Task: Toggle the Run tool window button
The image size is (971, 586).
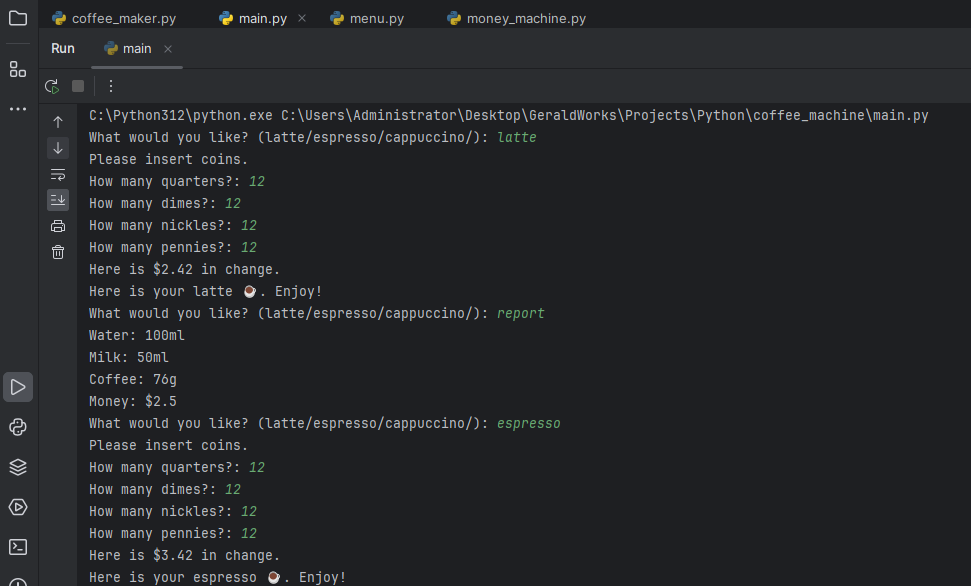Action: (18, 387)
